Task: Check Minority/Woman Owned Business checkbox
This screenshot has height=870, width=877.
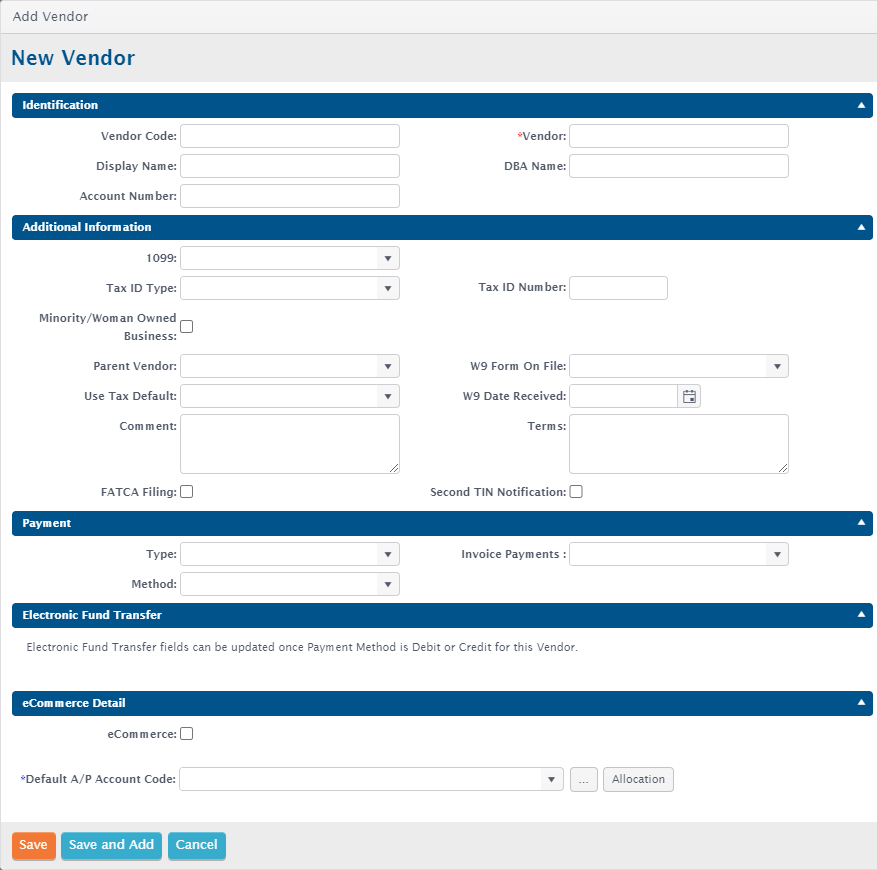Action: pyautogui.click(x=187, y=327)
